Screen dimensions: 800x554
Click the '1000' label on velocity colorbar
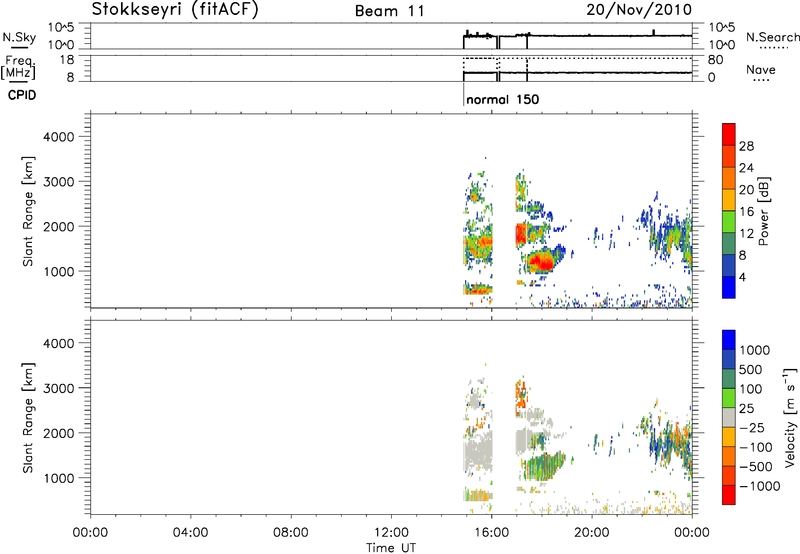[755, 350]
